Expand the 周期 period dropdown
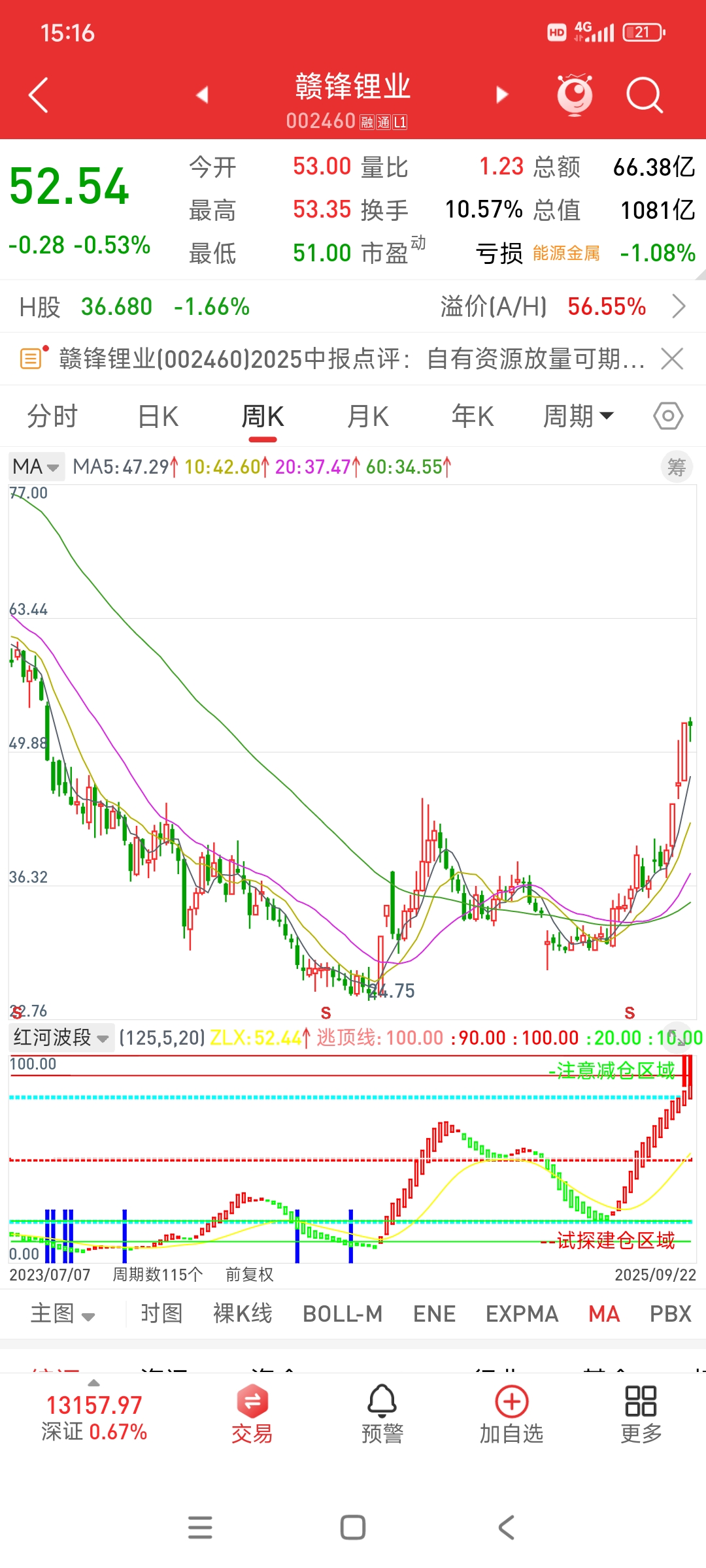 (579, 416)
